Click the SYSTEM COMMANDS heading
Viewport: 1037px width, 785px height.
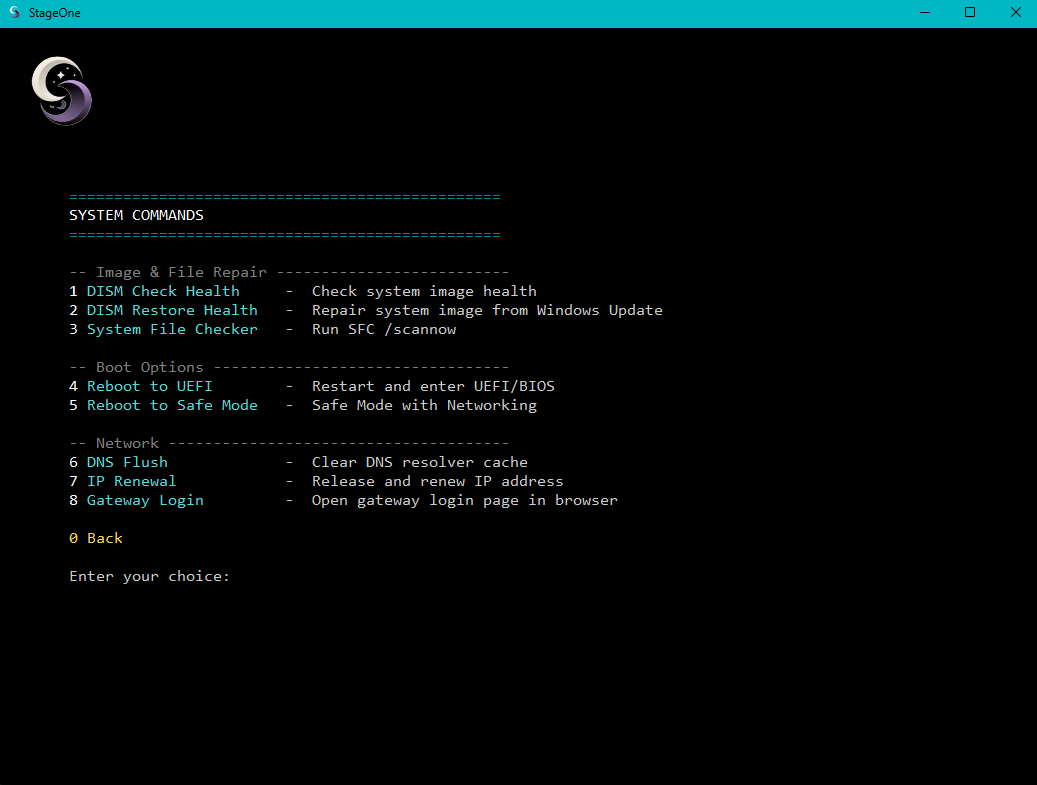click(x=136, y=216)
